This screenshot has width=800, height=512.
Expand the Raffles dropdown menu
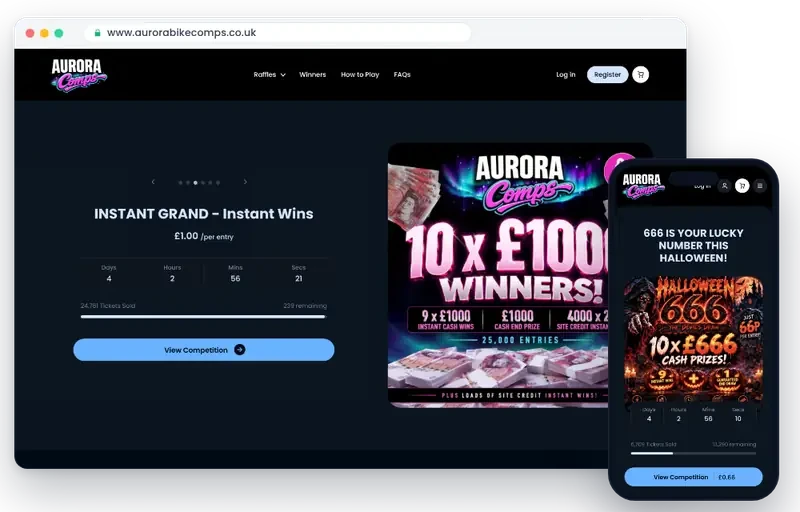[x=269, y=74]
